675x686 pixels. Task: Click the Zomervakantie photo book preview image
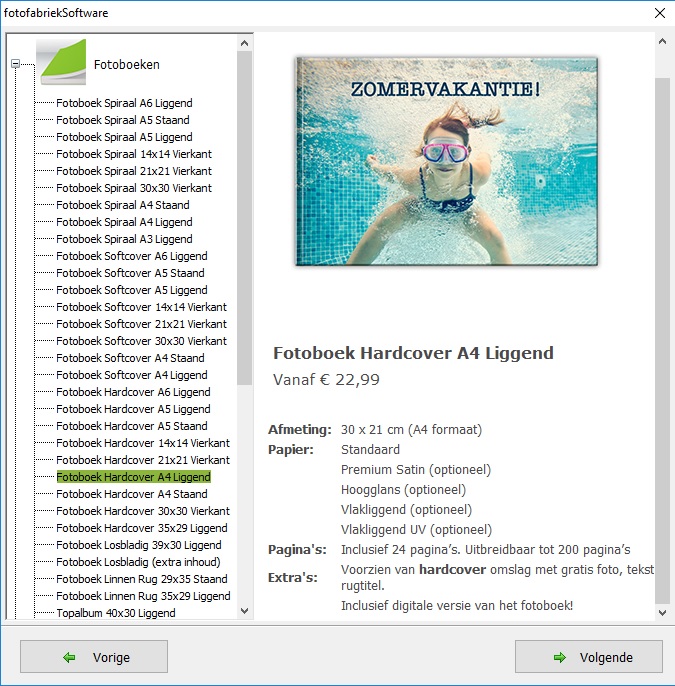point(446,162)
